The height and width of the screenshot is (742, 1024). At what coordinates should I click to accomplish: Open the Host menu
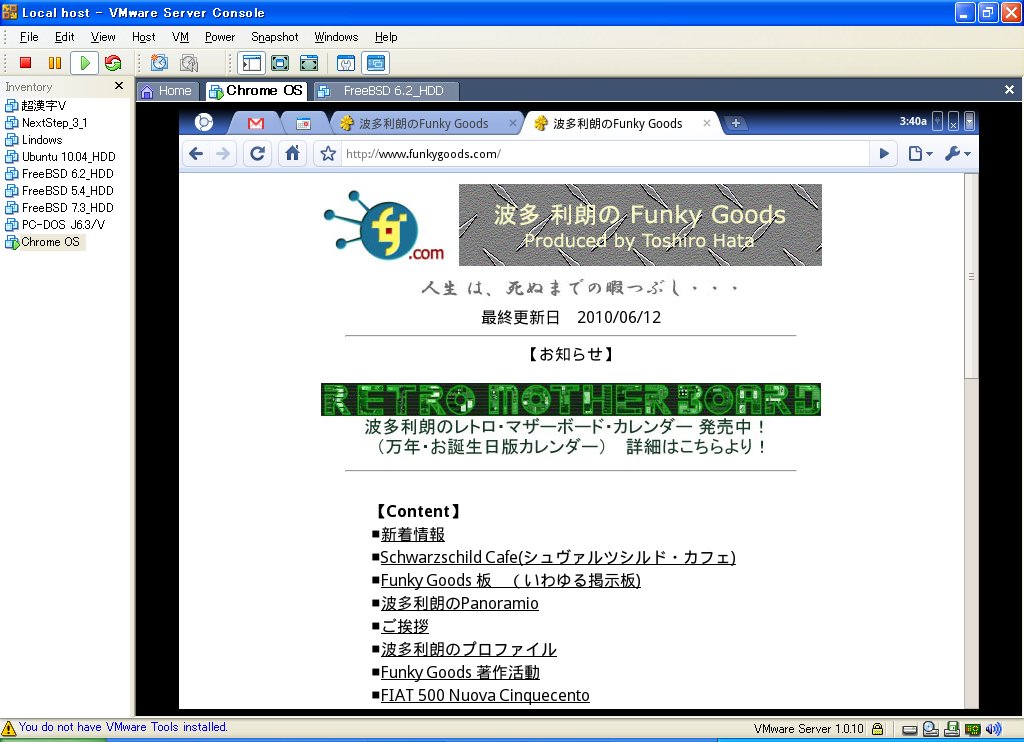point(143,37)
